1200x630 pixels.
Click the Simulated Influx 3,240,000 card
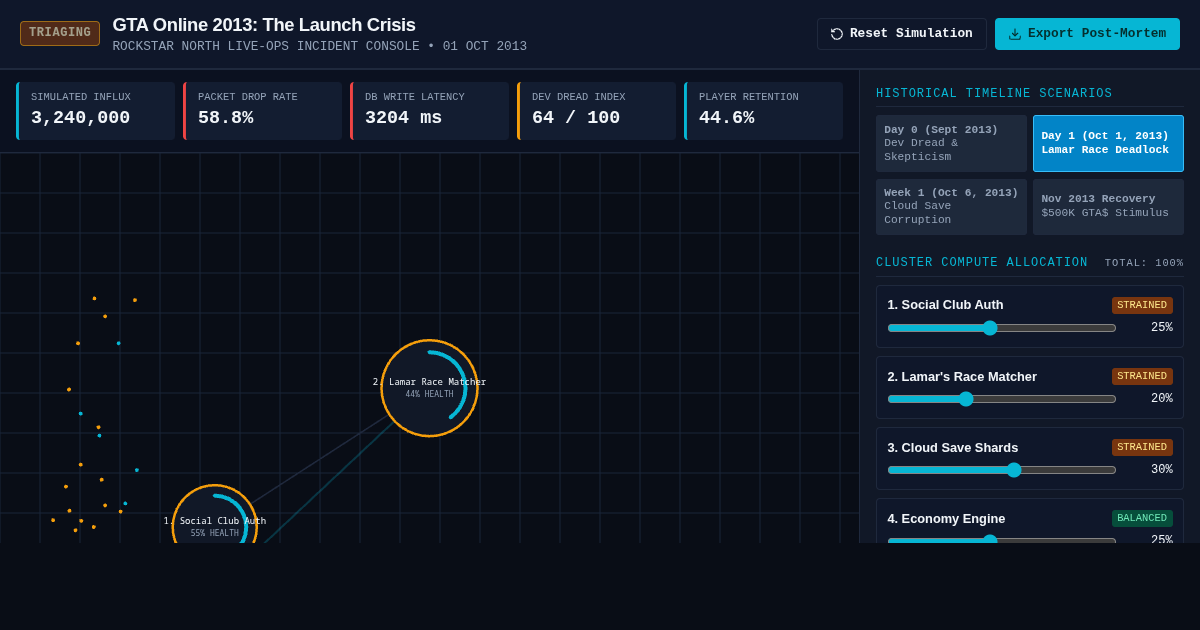tap(96, 110)
